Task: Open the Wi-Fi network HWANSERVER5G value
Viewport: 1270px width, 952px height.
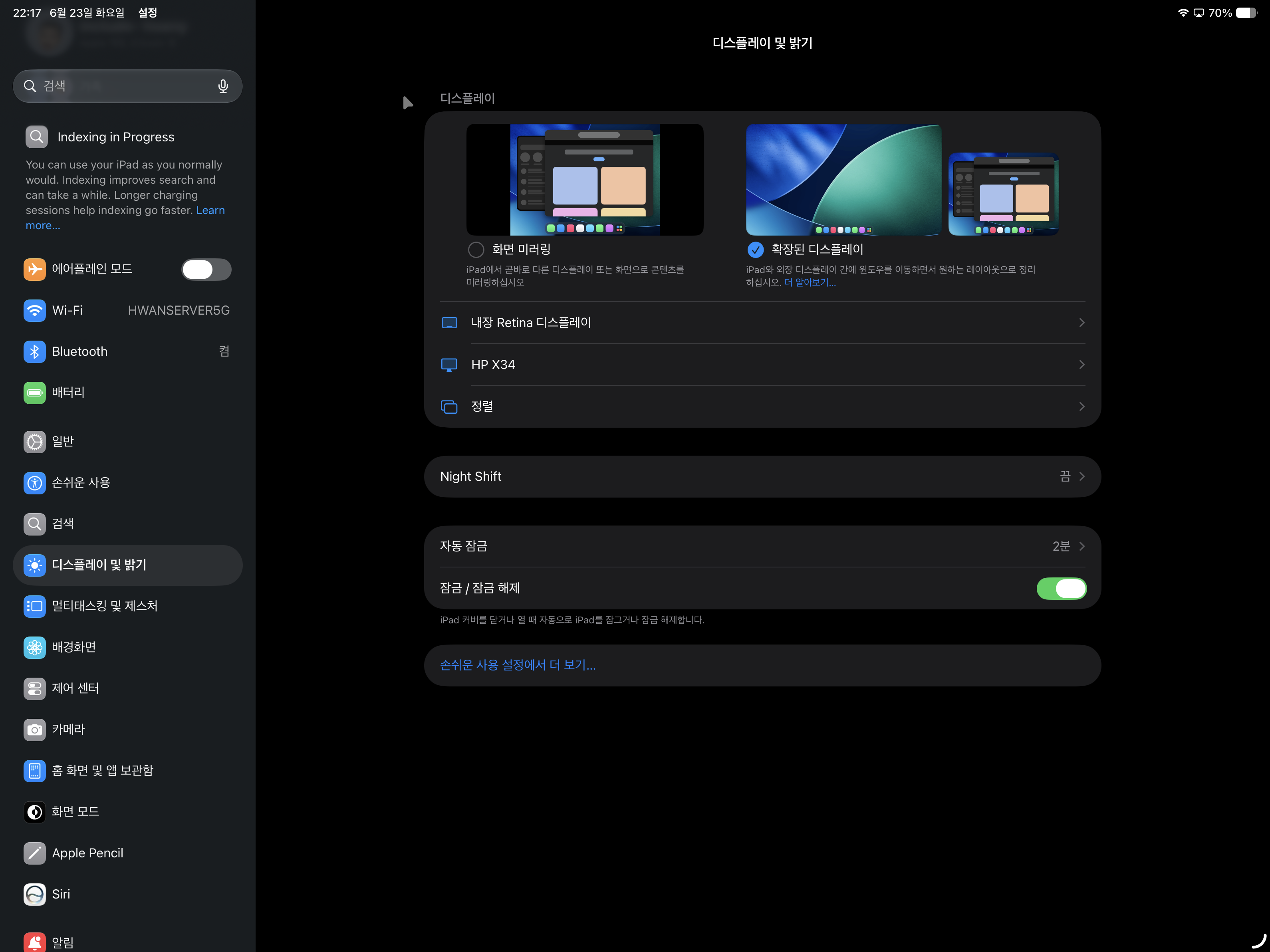Action: 179,311
